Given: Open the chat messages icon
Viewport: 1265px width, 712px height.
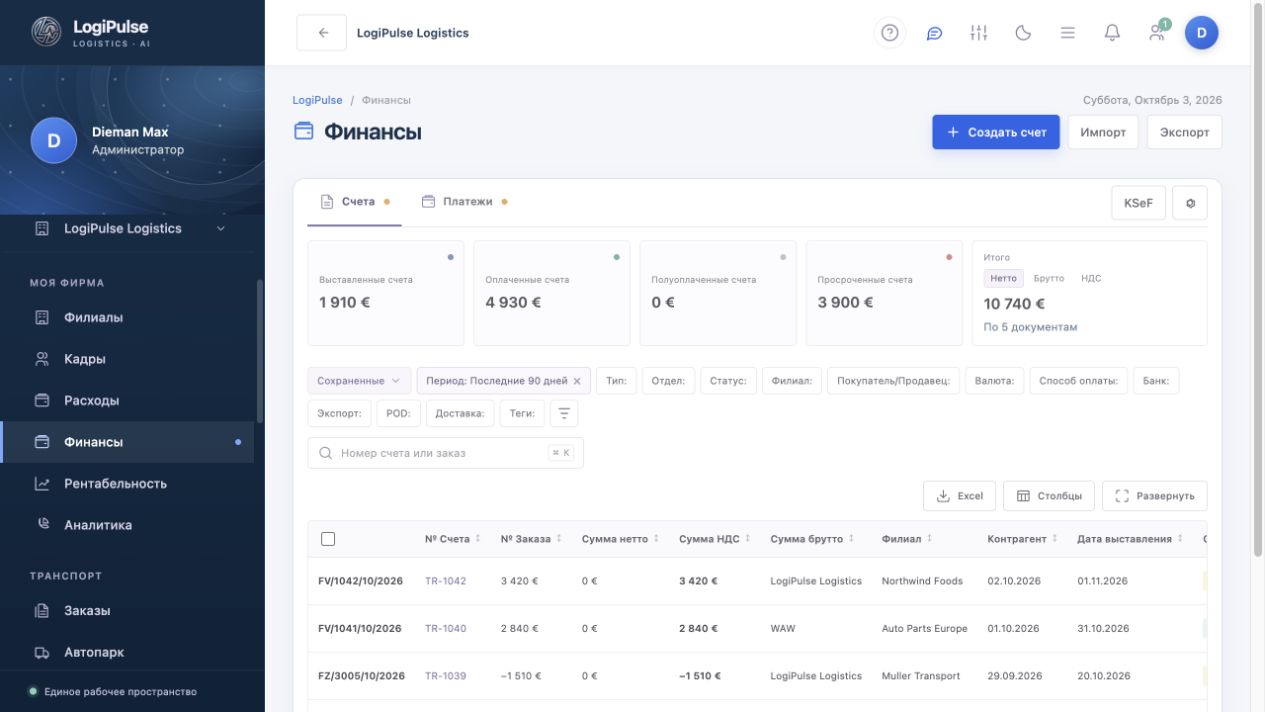Looking at the screenshot, I should (x=934, y=33).
